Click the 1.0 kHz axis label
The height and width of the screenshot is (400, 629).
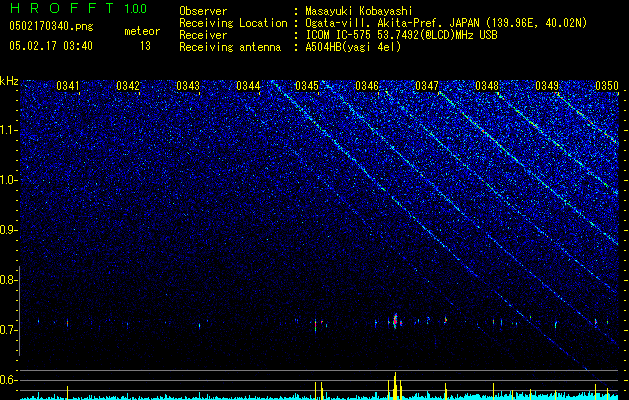click(x=9, y=180)
